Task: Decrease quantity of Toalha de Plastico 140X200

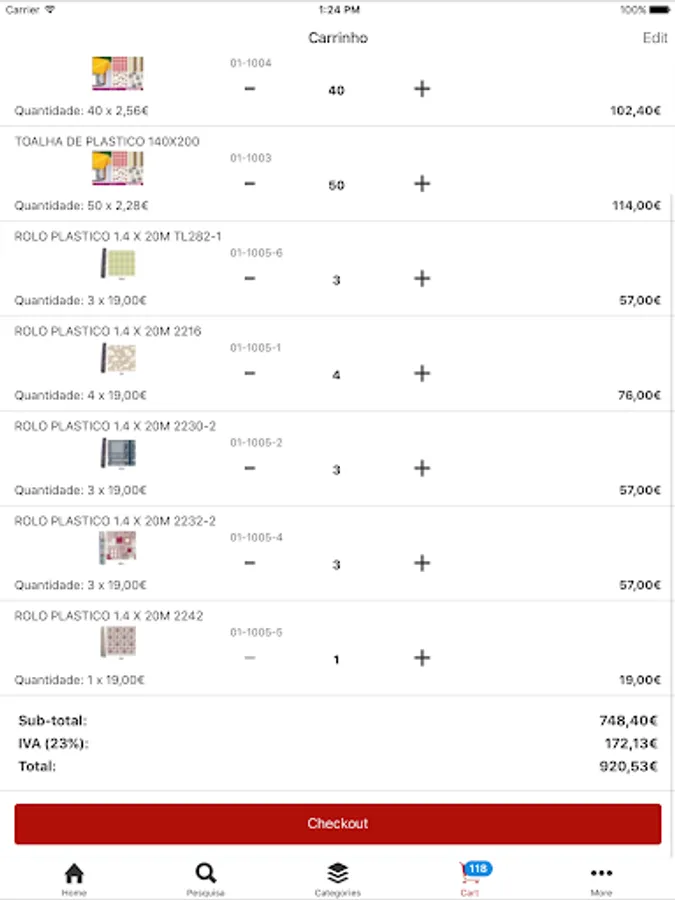Action: click(x=250, y=184)
